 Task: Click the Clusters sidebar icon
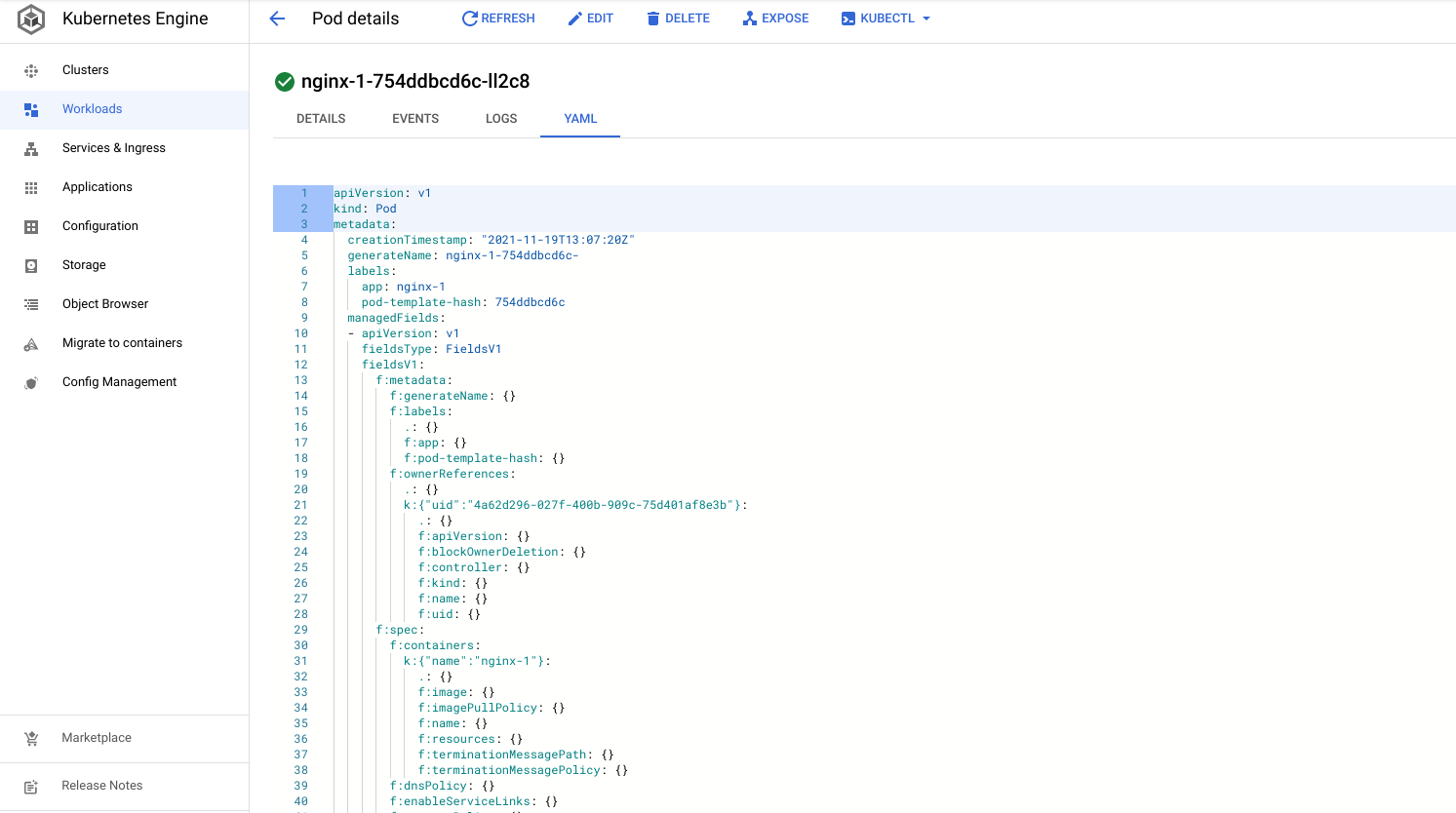[x=31, y=70]
